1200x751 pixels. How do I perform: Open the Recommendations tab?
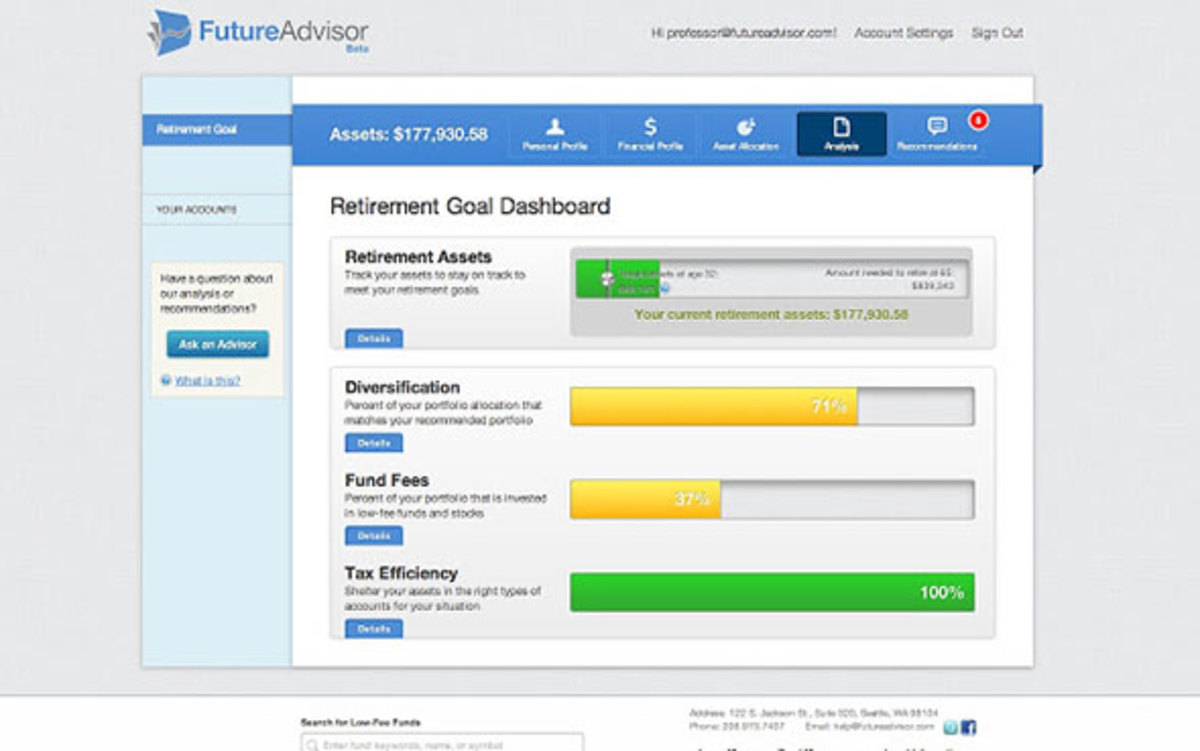[937, 134]
